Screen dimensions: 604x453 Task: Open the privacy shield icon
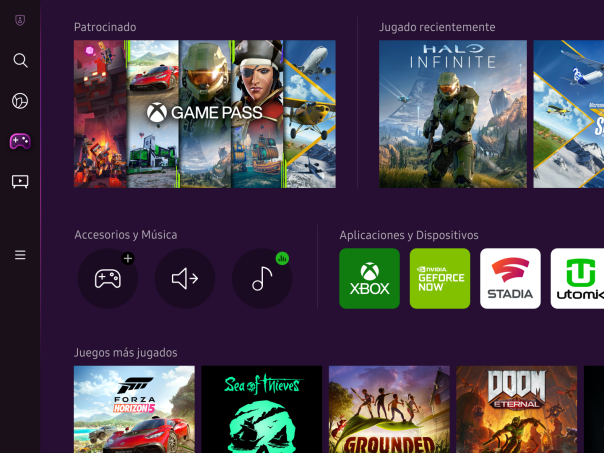pos(20,20)
